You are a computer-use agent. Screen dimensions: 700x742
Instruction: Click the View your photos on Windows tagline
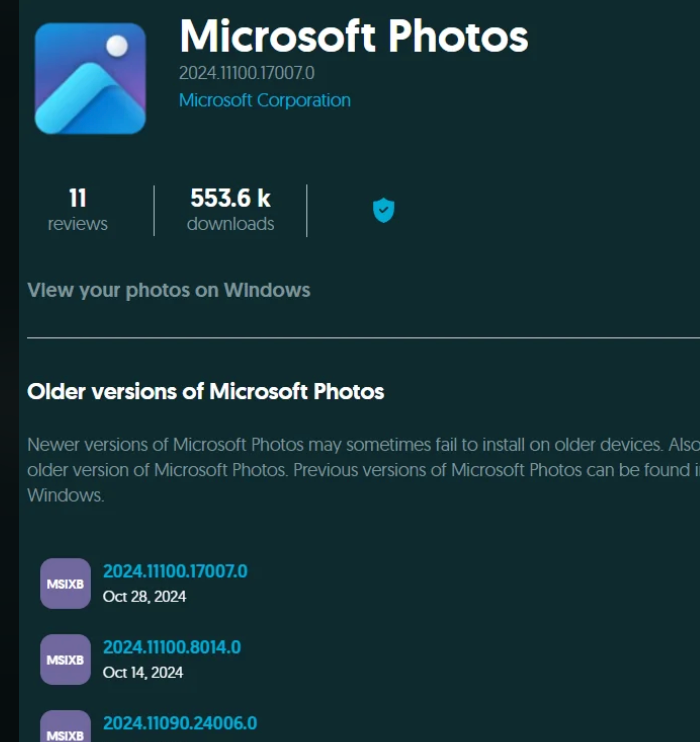coord(169,290)
